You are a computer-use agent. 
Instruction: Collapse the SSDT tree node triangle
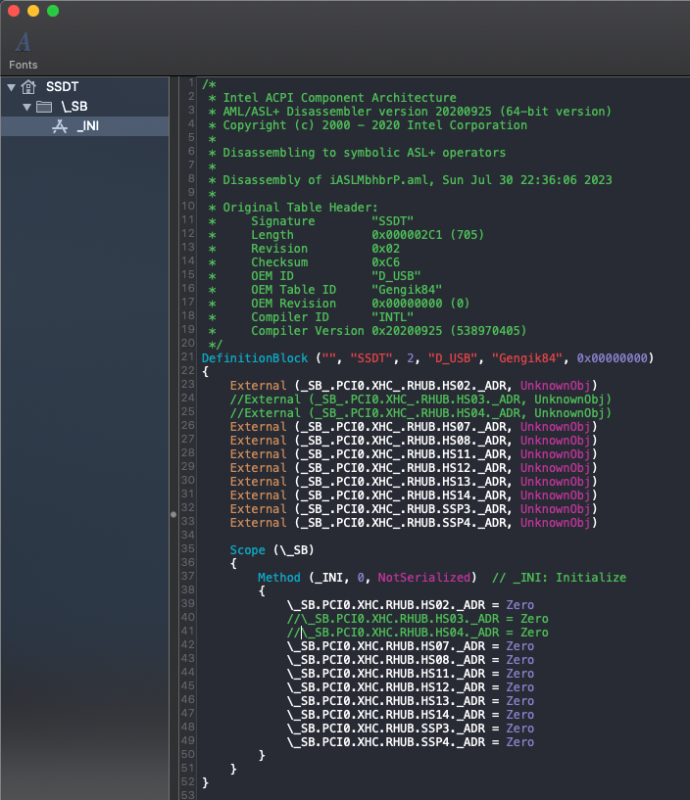click(x=11, y=87)
